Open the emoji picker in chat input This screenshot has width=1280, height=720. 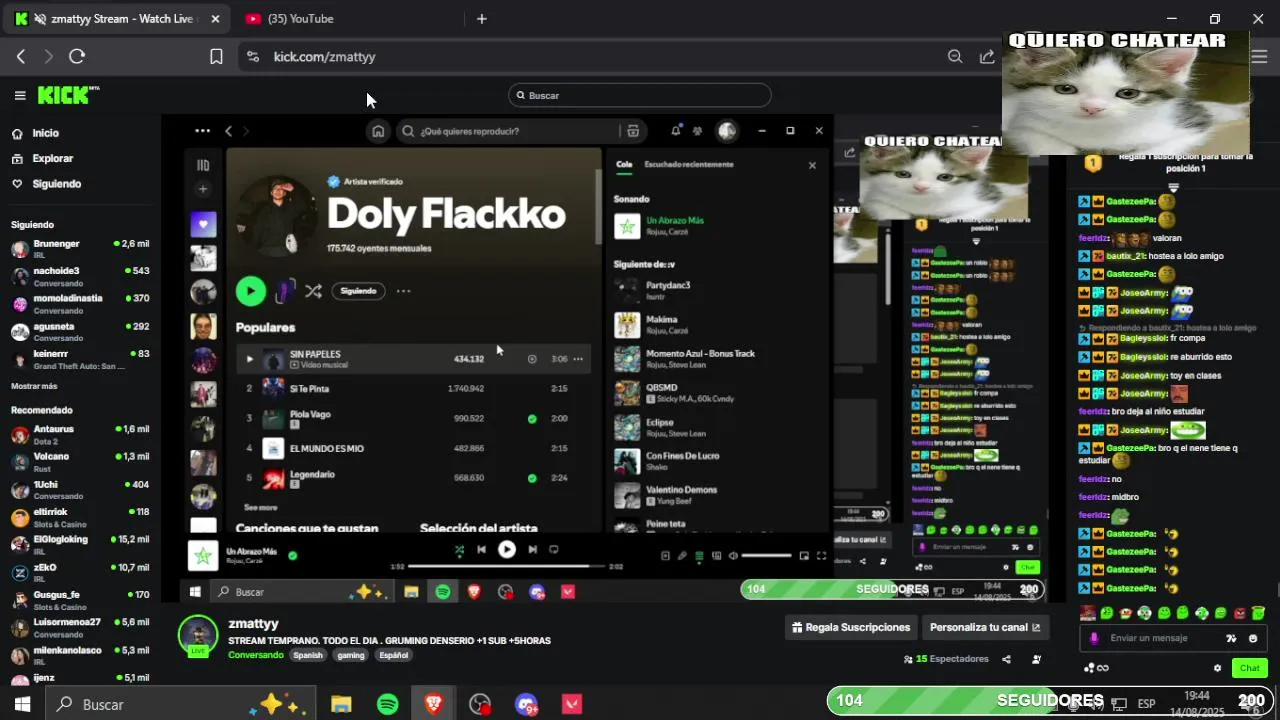pos(1253,638)
